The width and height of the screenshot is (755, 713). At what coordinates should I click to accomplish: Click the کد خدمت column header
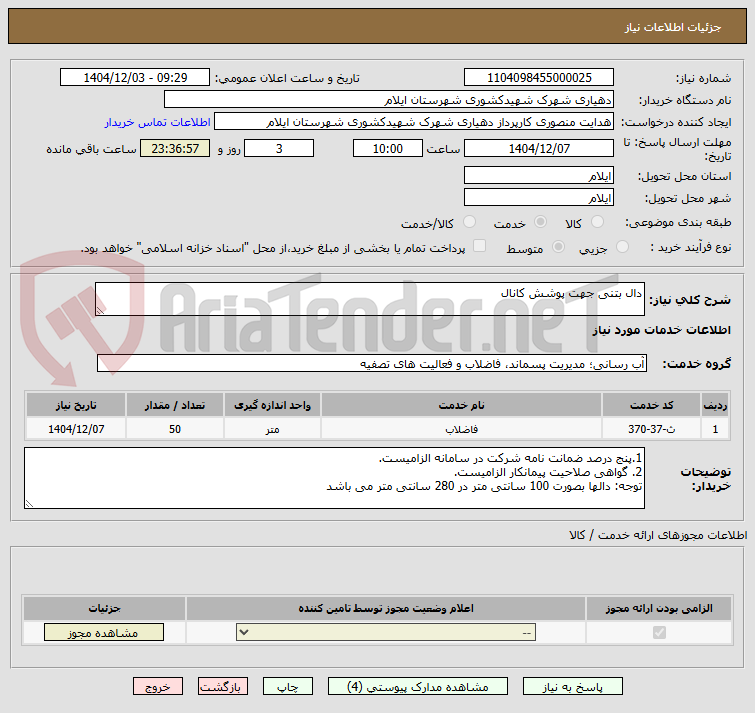[x=651, y=405]
